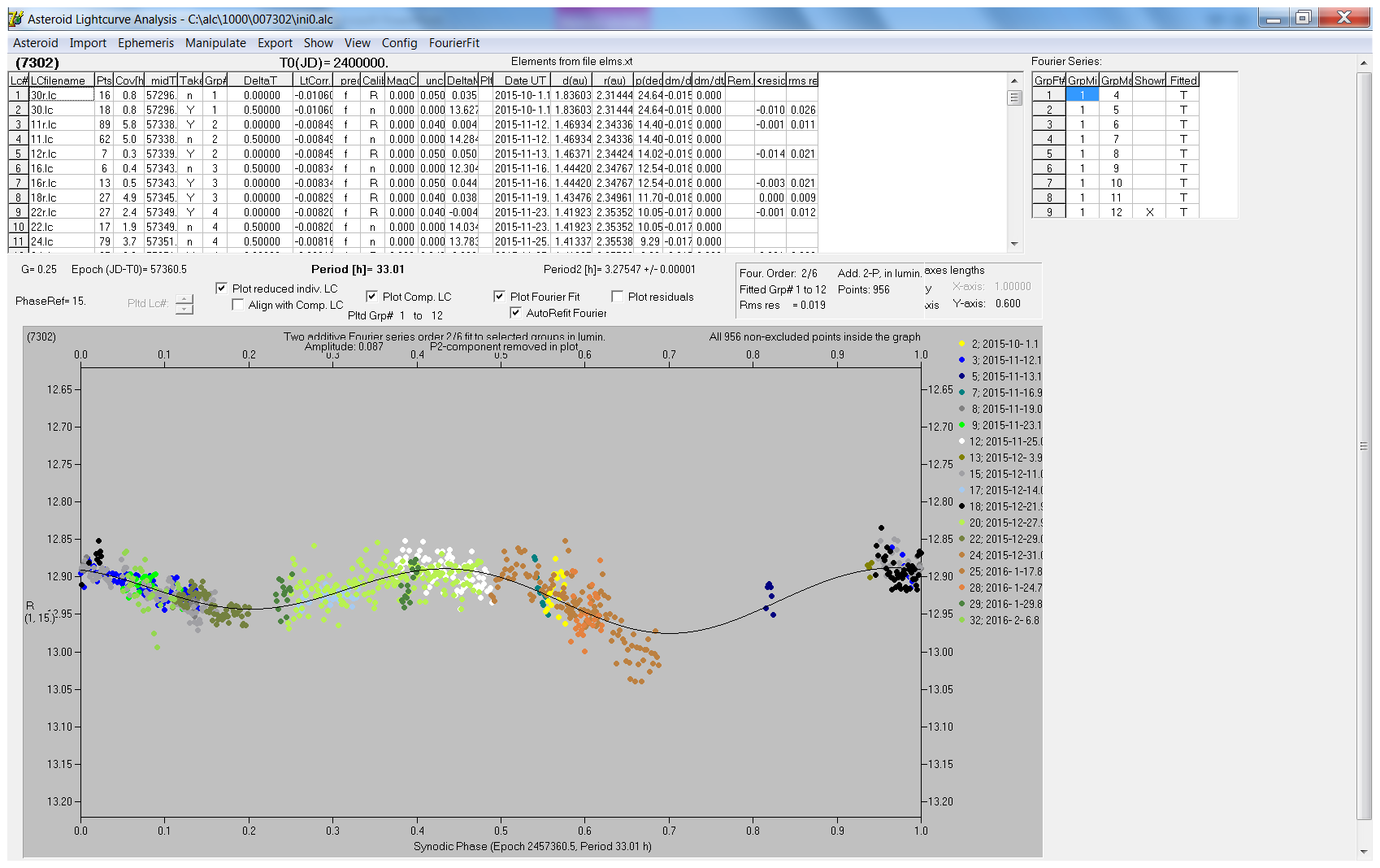
Task: Select lightcurve file 30r.lc cell
Action: [x=62, y=95]
